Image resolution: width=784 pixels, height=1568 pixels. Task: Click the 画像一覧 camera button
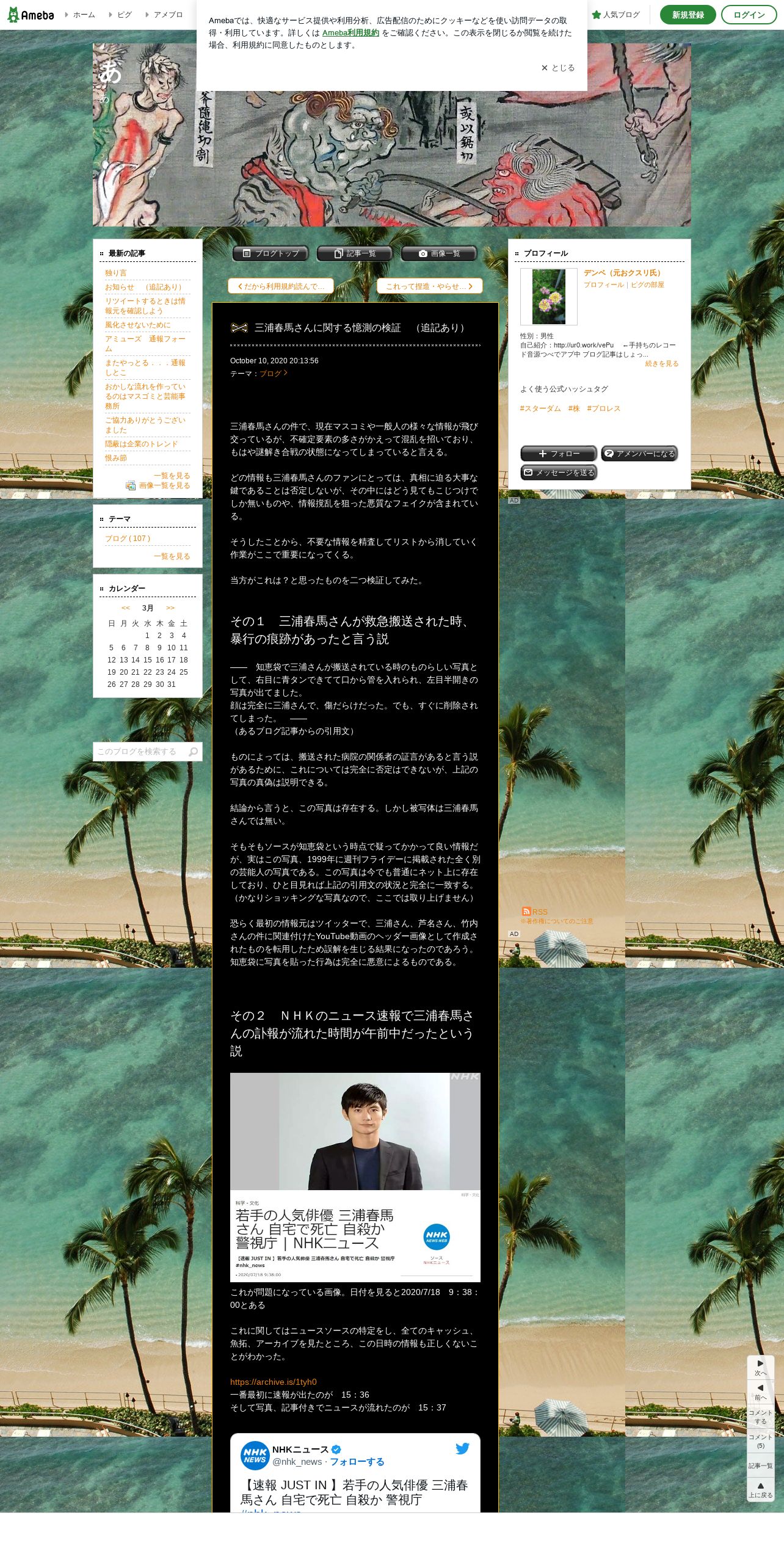[439, 253]
